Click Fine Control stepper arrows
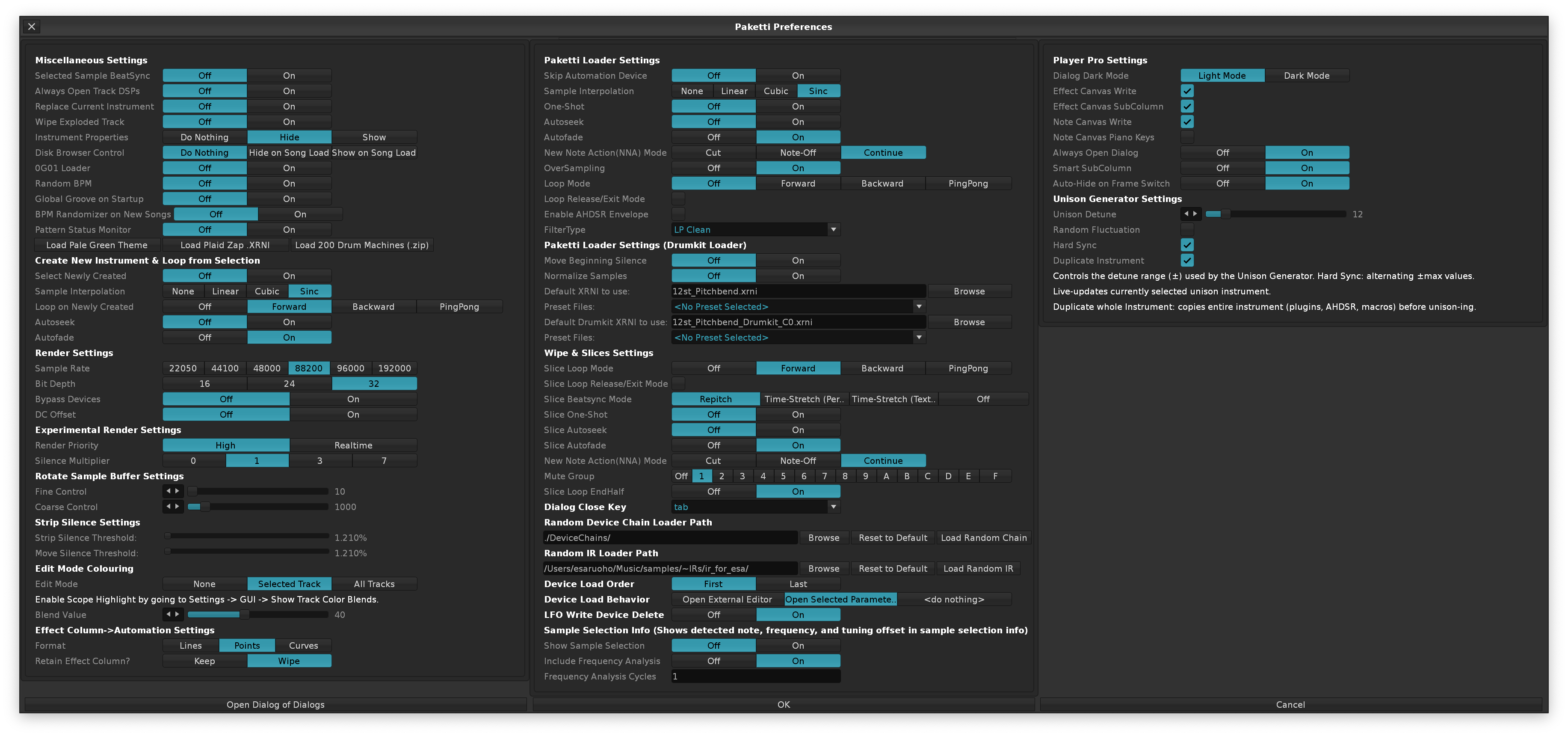1568x736 pixels. coord(173,491)
